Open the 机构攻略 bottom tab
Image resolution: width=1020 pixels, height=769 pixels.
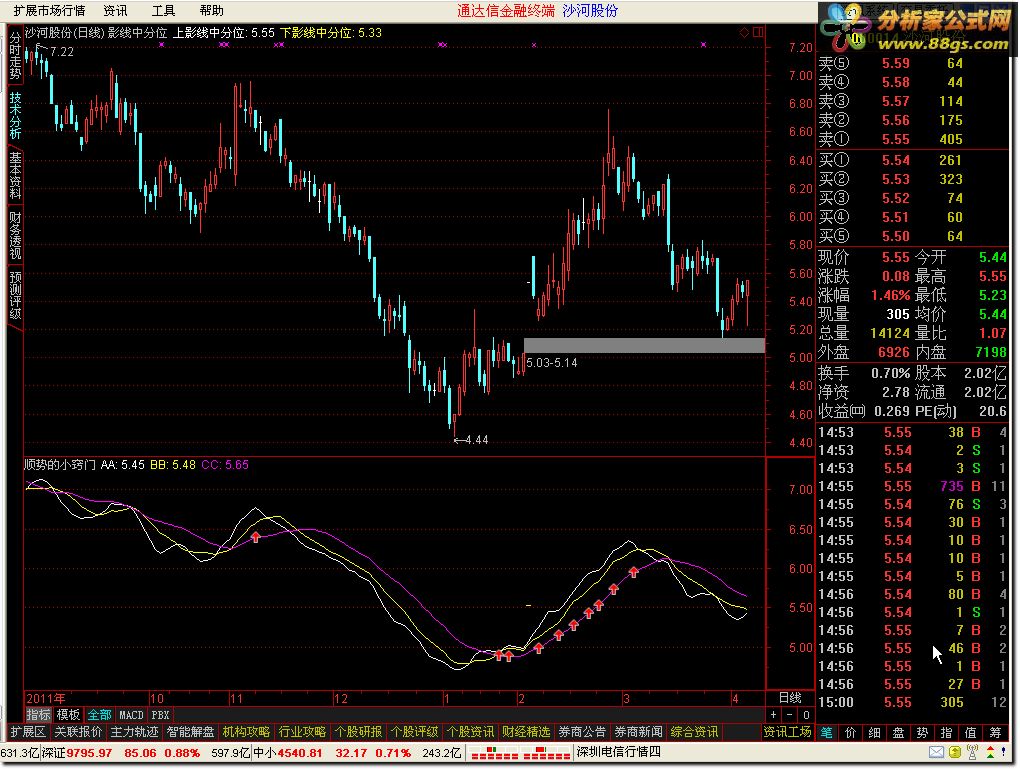pos(246,732)
